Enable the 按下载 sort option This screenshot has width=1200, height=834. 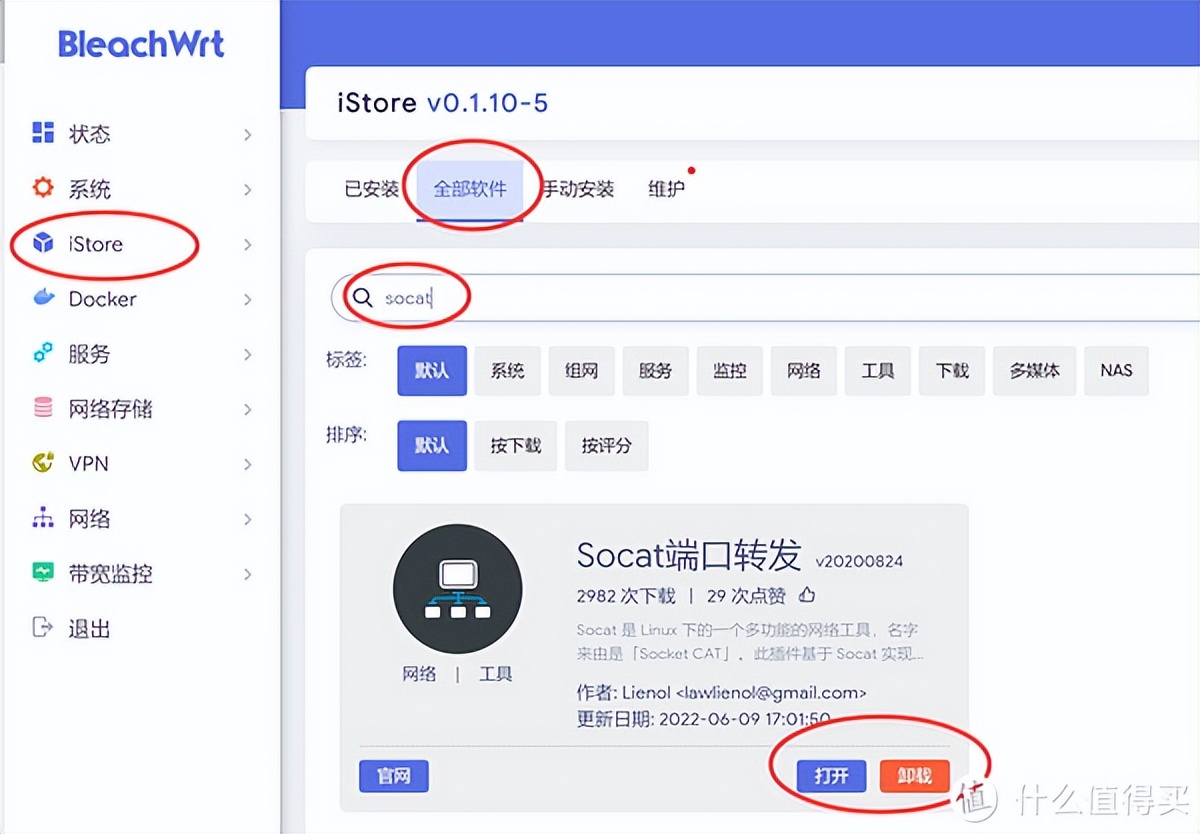(515, 446)
